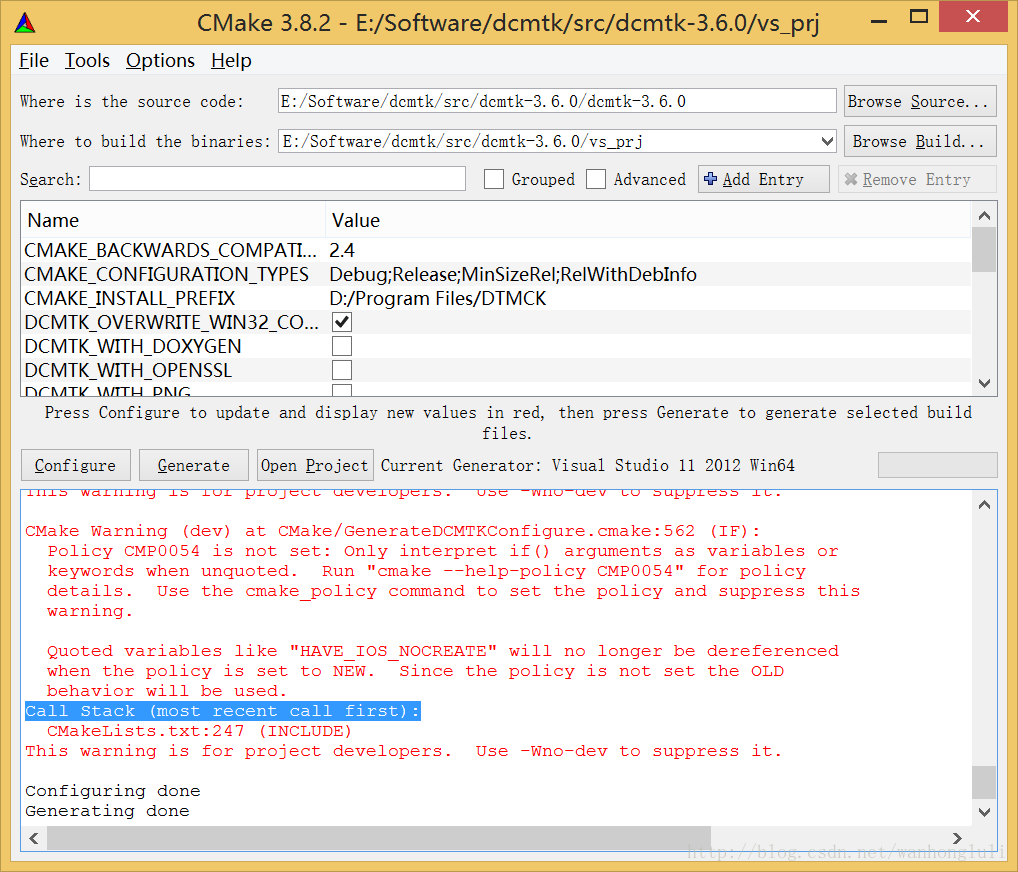
Task: Click the Remove Entry button
Action: [917, 179]
